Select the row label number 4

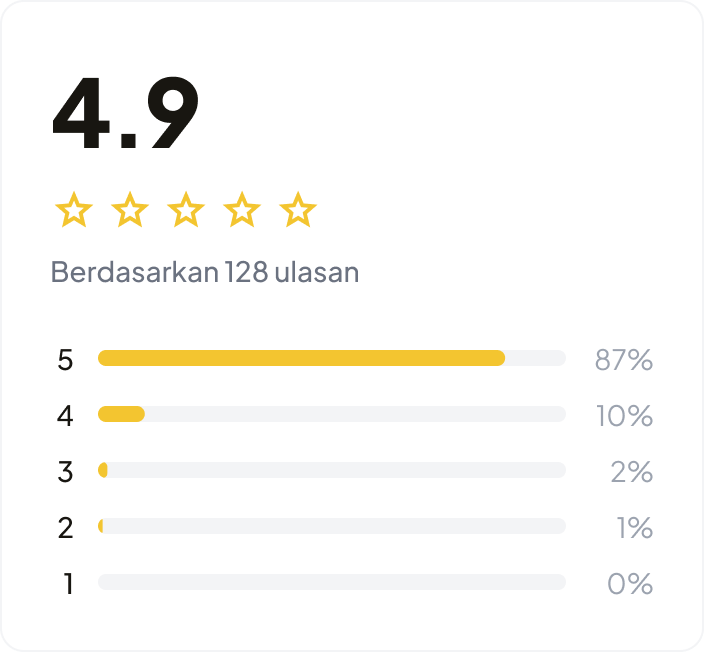pos(66,416)
